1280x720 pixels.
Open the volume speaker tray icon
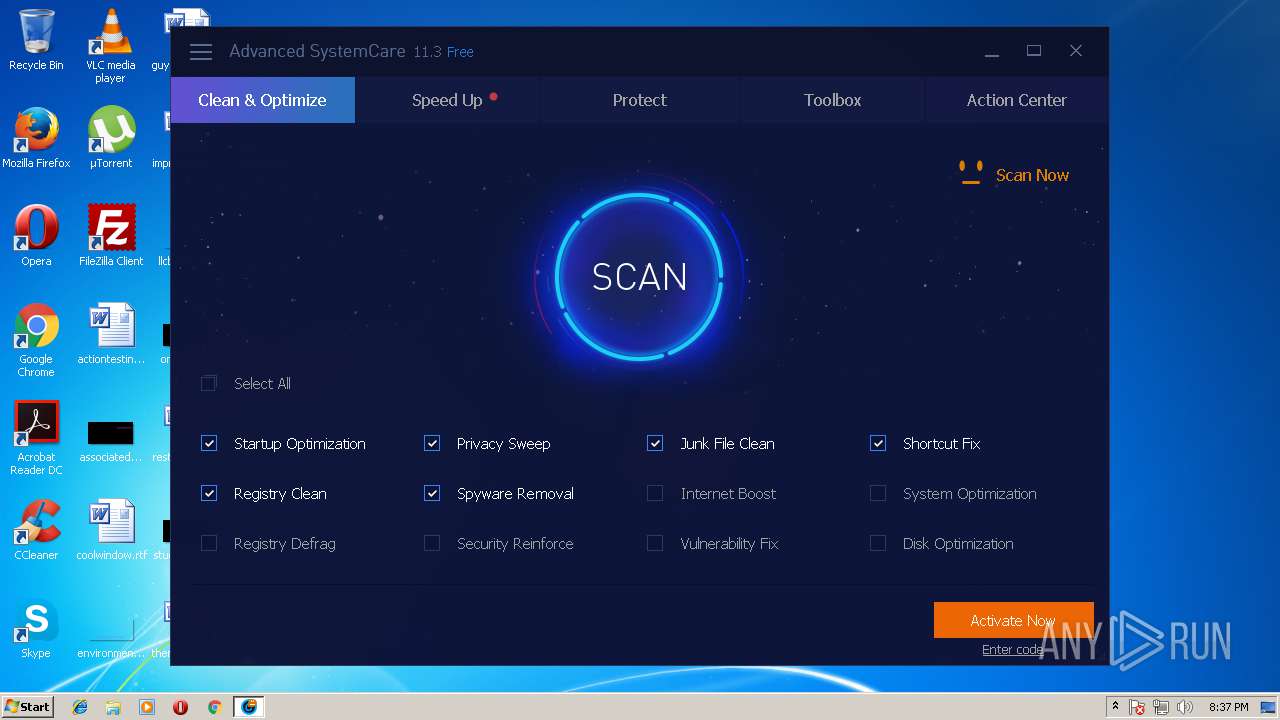[x=1185, y=707]
